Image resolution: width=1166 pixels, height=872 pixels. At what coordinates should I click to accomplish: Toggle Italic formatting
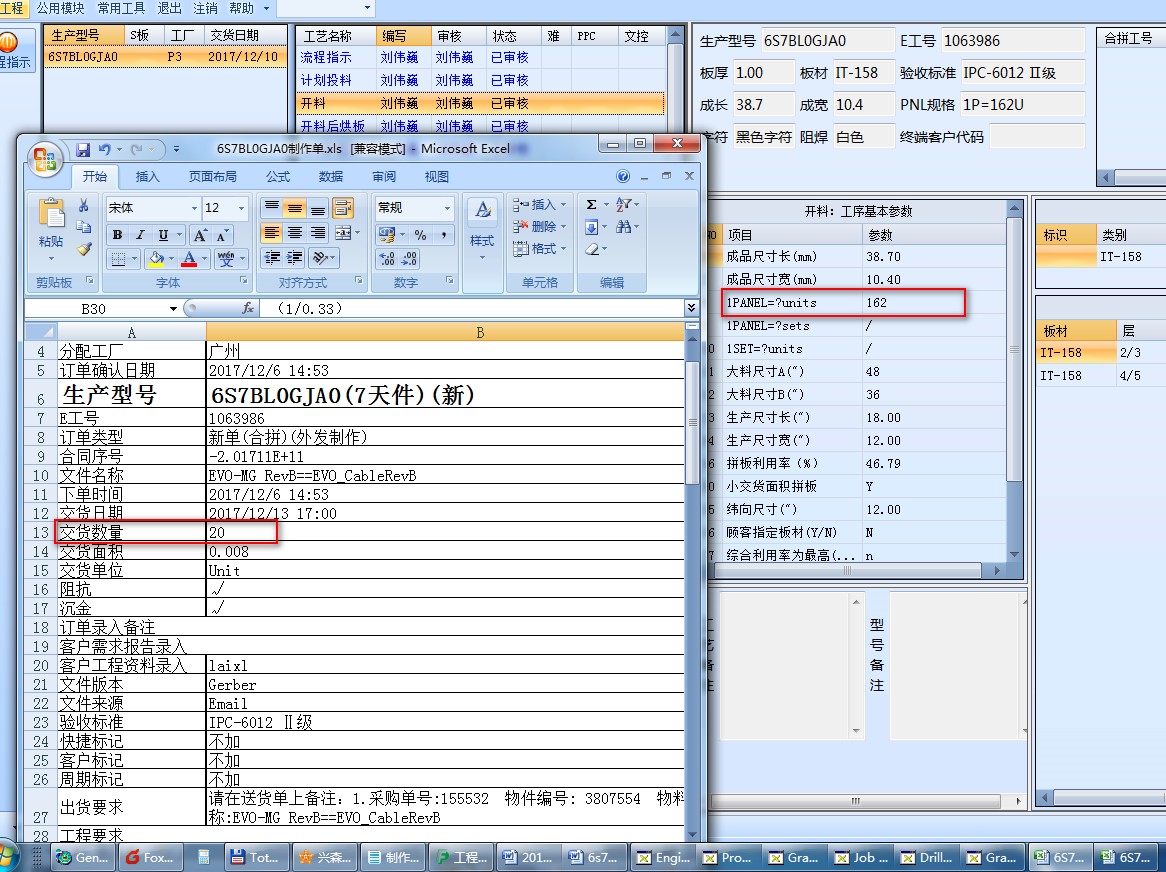[140, 235]
